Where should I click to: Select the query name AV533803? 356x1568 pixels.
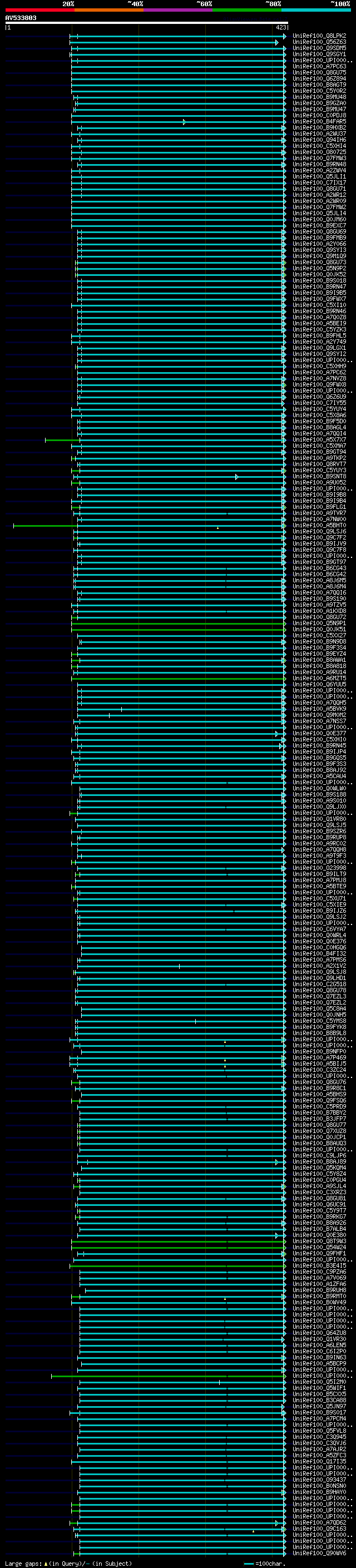[x=21, y=18]
